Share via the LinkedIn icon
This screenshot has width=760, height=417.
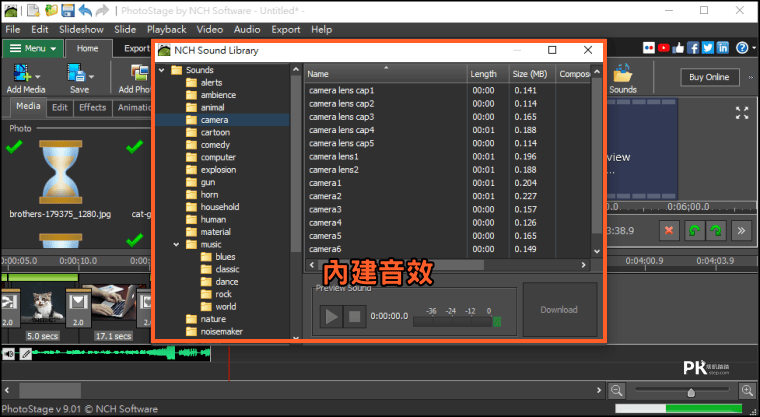723,48
